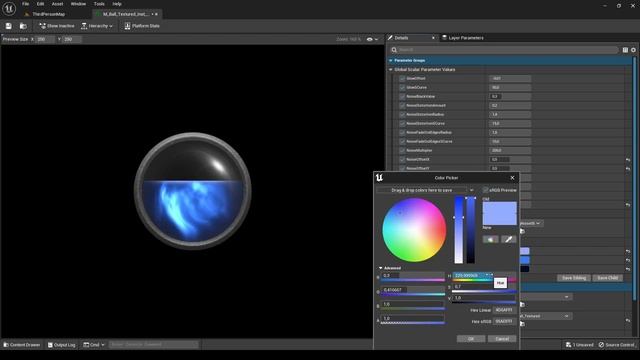Click the Browse to asset in Content Browser icon
The width and height of the screenshot is (640, 360).
tap(23, 26)
